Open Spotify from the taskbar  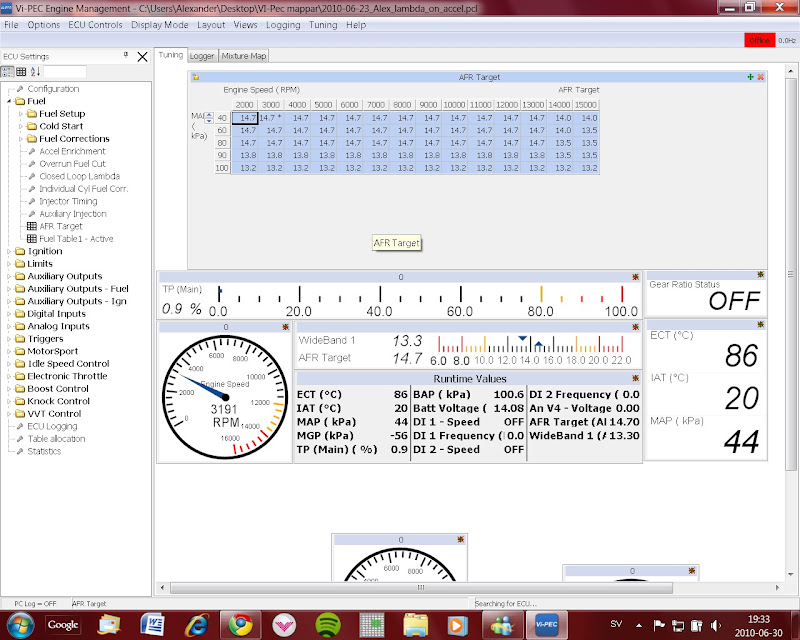(x=328, y=625)
